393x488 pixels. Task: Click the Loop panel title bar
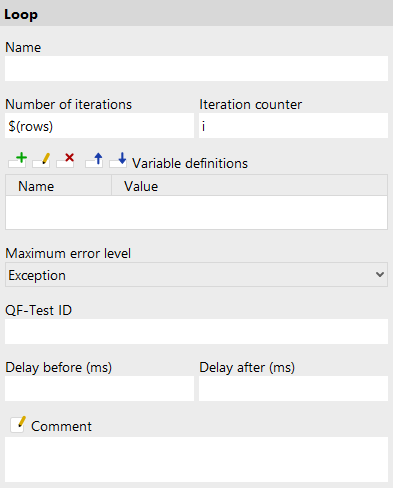(x=196, y=13)
